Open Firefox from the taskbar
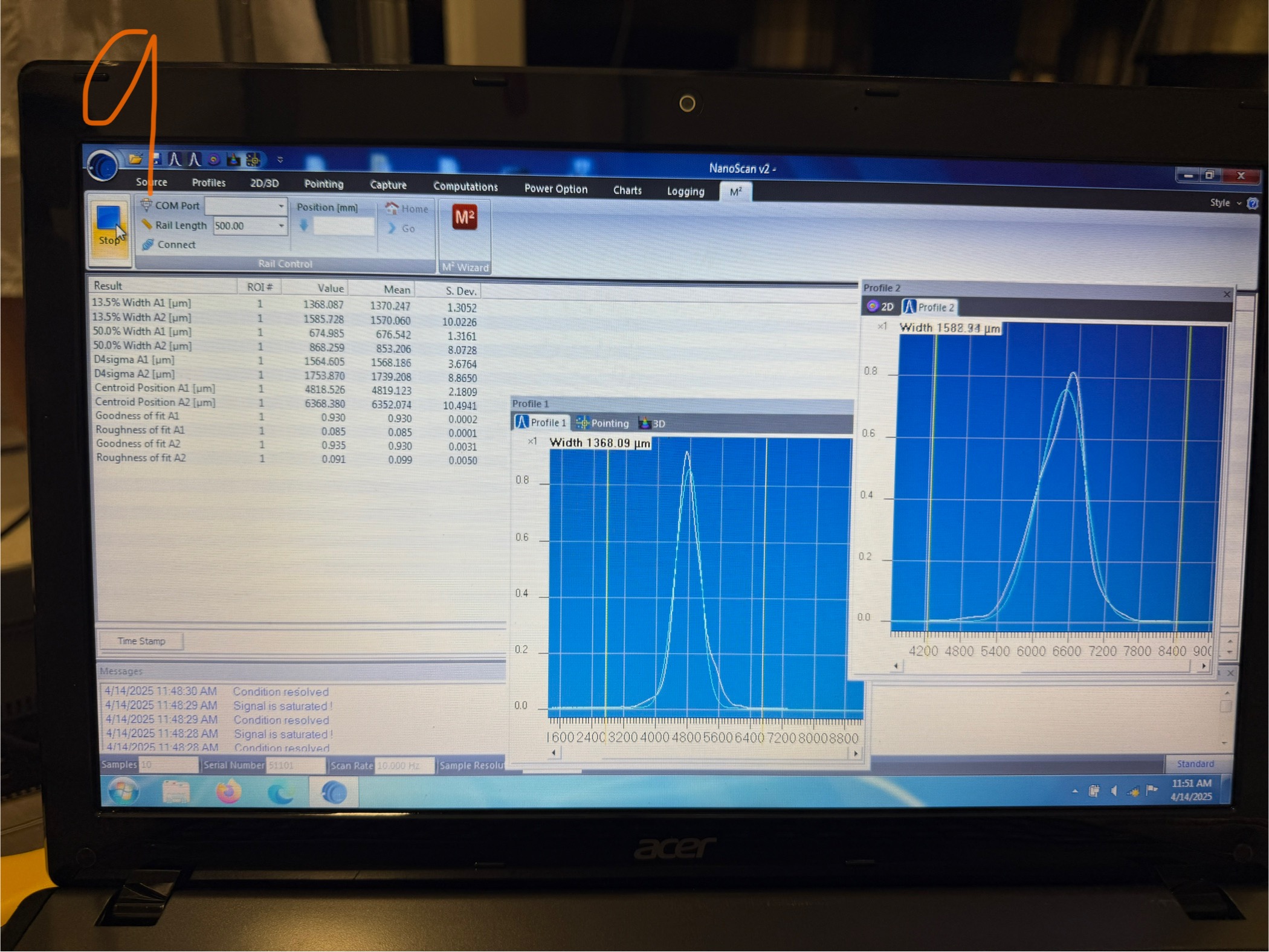This screenshot has height=952, width=1269. [x=228, y=793]
